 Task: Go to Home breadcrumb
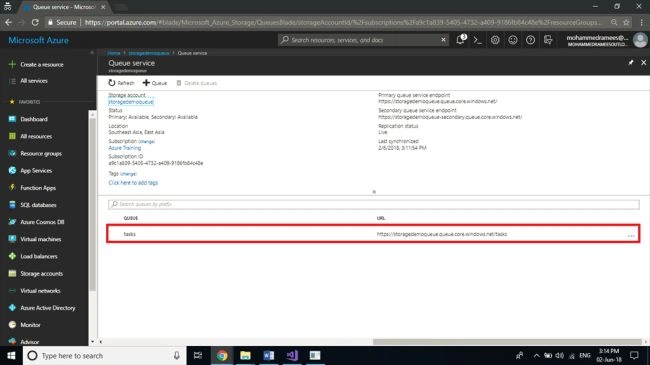114,53
